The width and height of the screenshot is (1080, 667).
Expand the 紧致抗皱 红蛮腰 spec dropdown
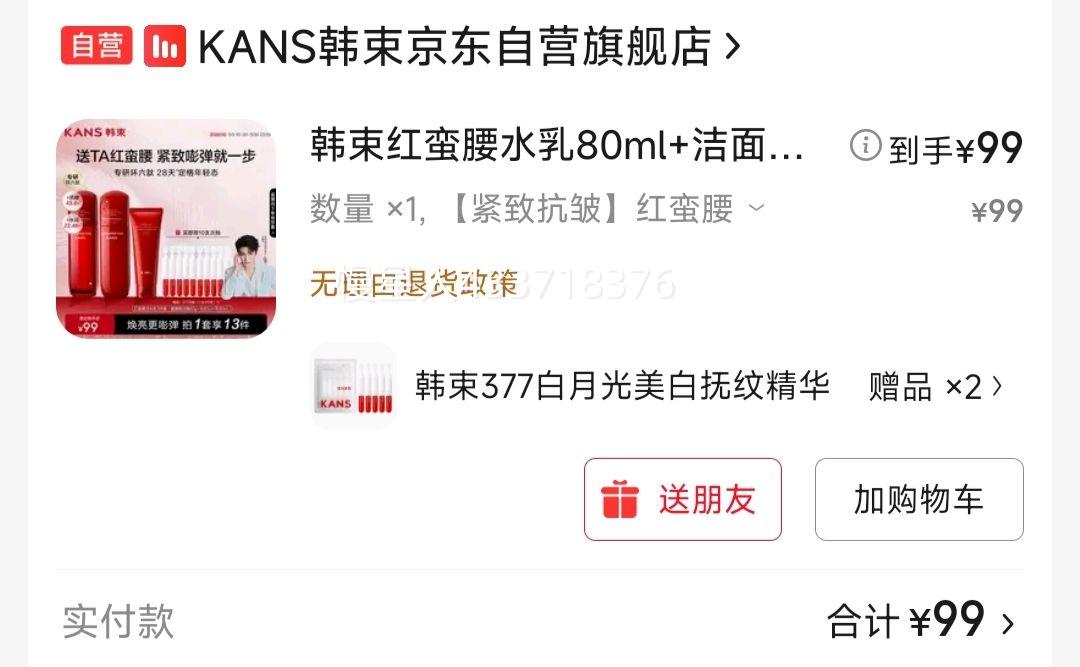[x=756, y=207]
